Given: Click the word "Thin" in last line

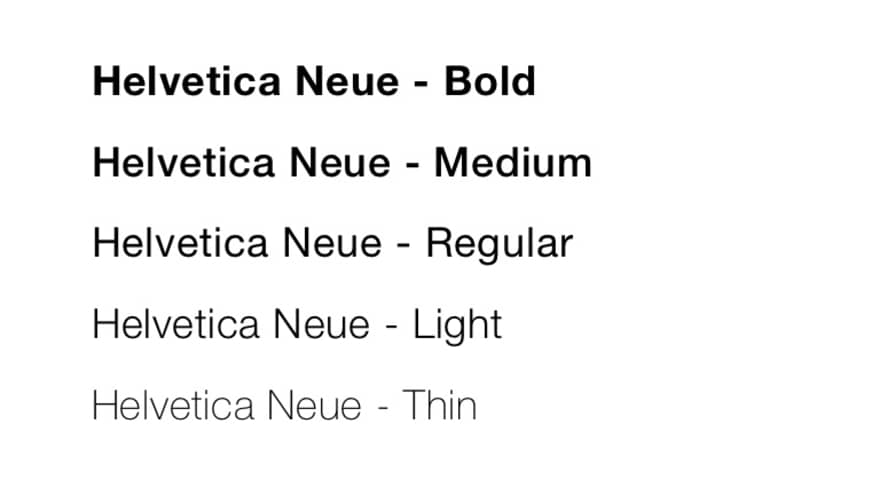Looking at the screenshot, I should coord(439,405).
